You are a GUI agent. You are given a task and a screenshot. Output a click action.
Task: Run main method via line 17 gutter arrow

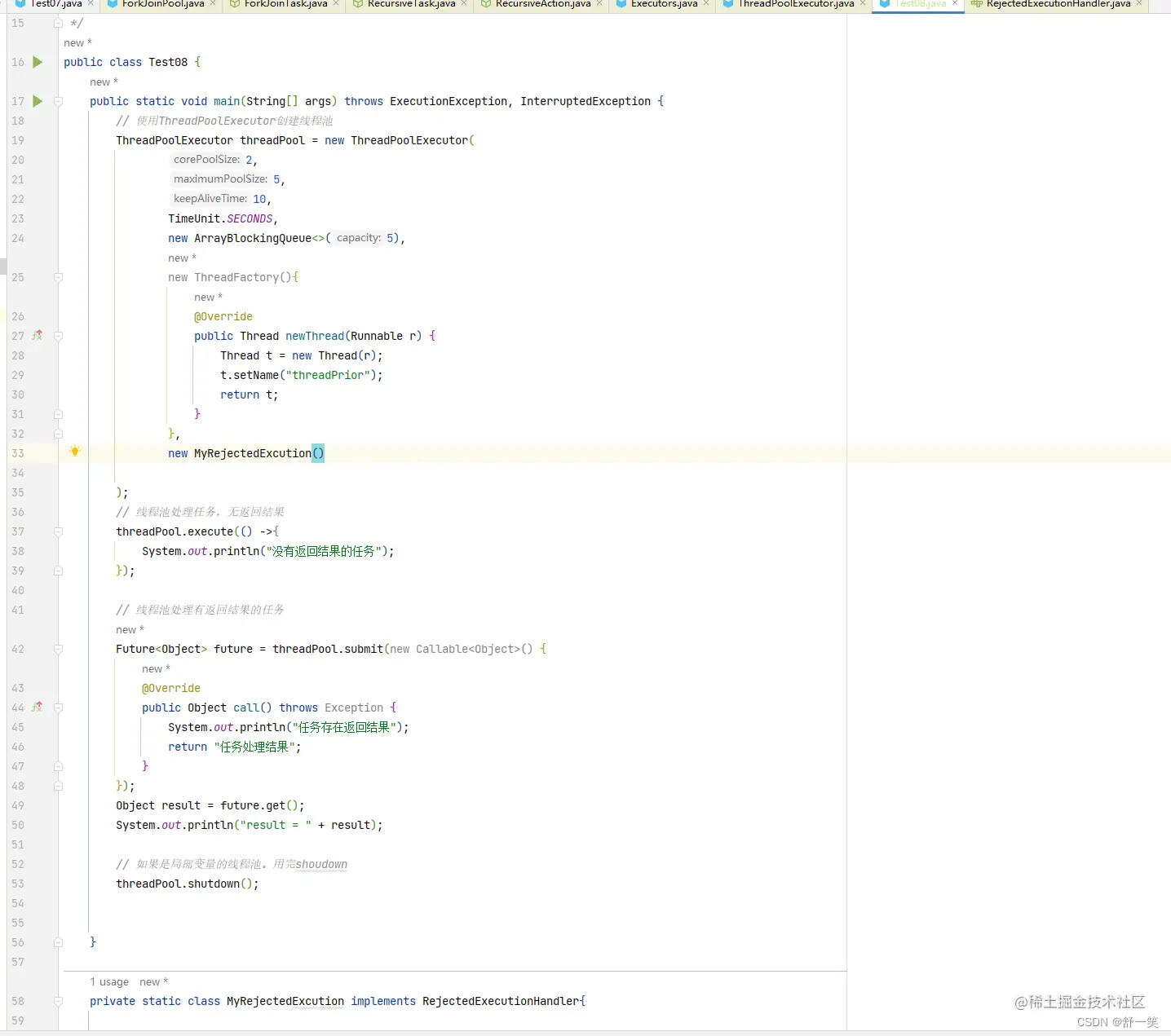click(38, 101)
